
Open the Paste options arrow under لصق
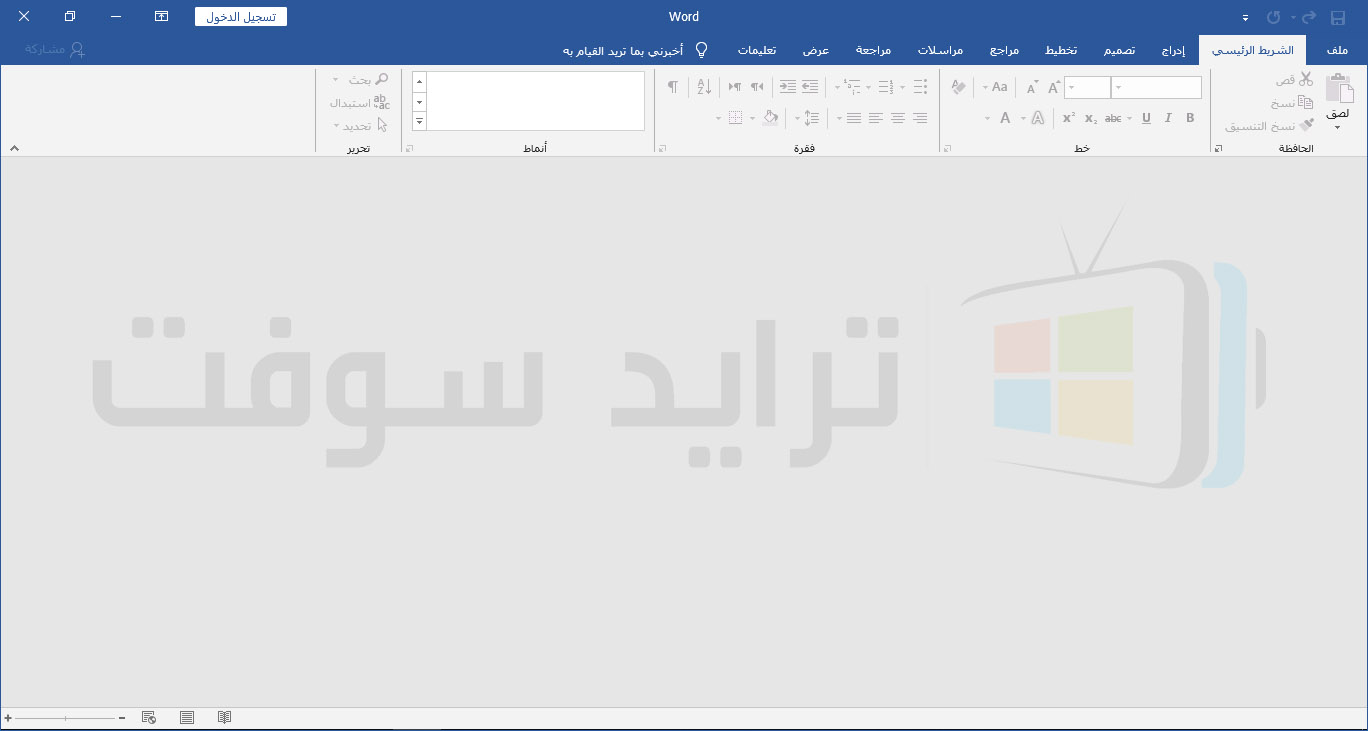[1337, 127]
